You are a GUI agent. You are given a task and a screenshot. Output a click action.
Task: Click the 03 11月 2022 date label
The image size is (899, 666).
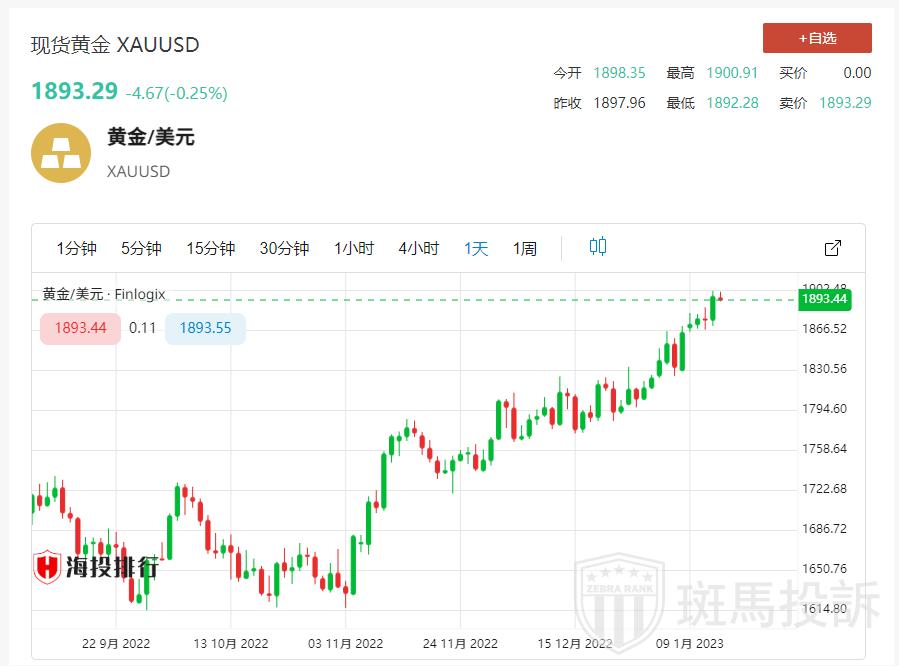click(x=346, y=643)
